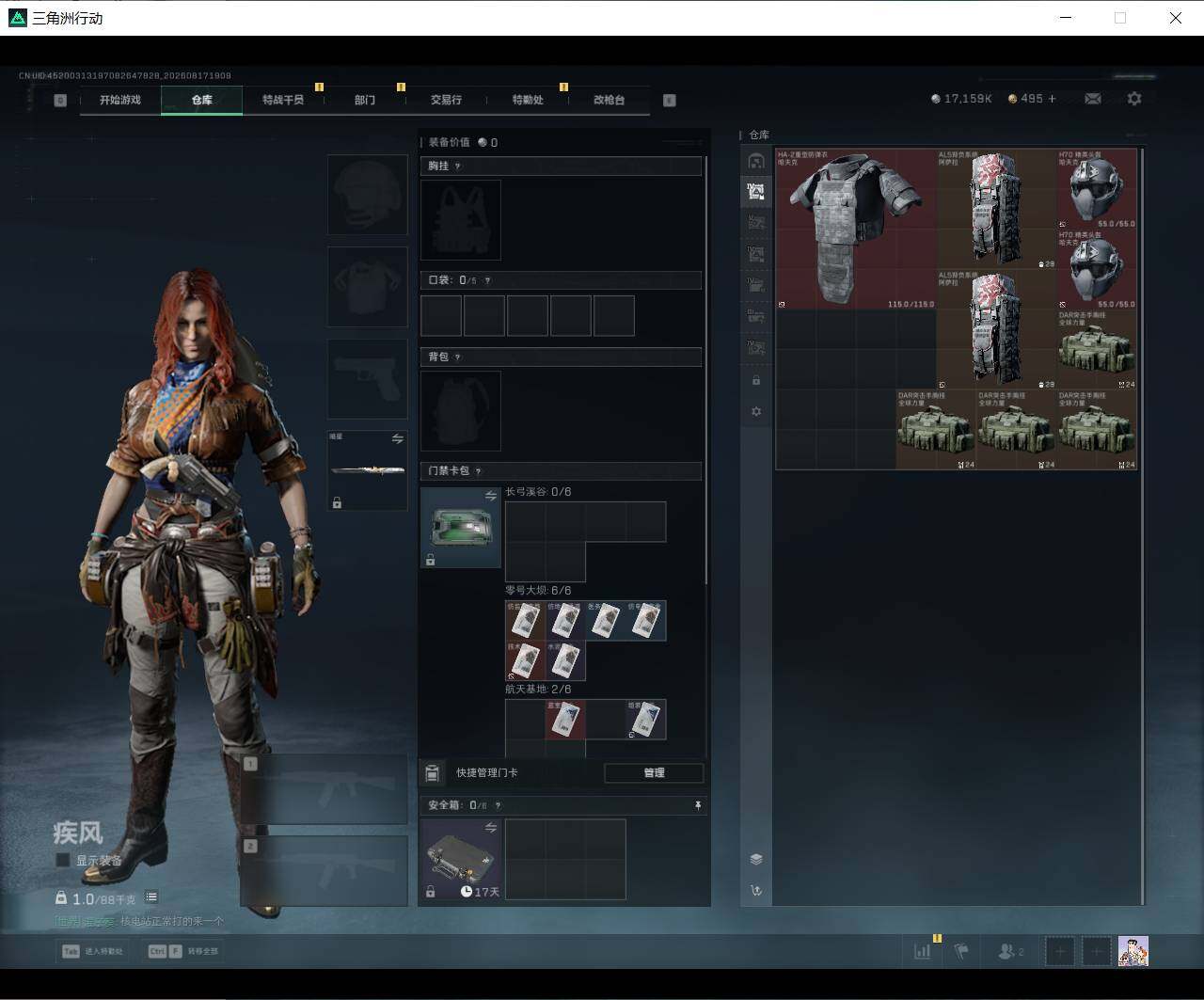This screenshot has width=1204, height=1000.
Task: Click the warehouse sidebar lock icon
Action: tap(756, 381)
